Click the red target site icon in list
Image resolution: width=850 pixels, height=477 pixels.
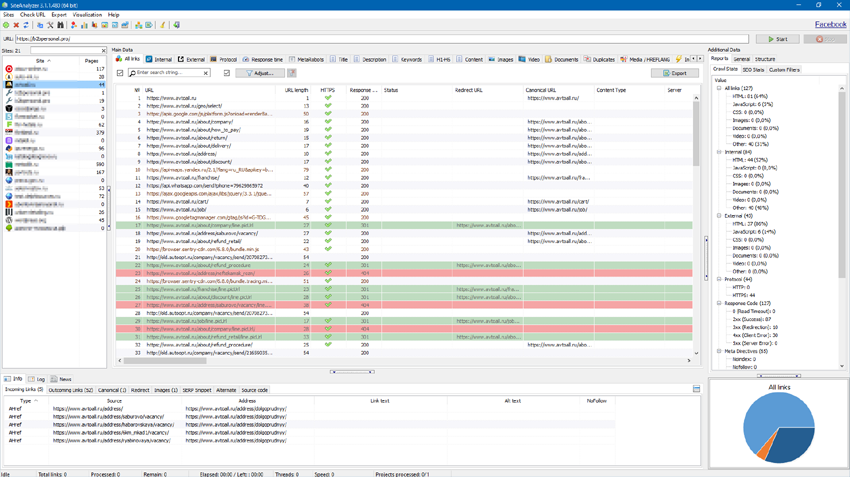[9, 69]
